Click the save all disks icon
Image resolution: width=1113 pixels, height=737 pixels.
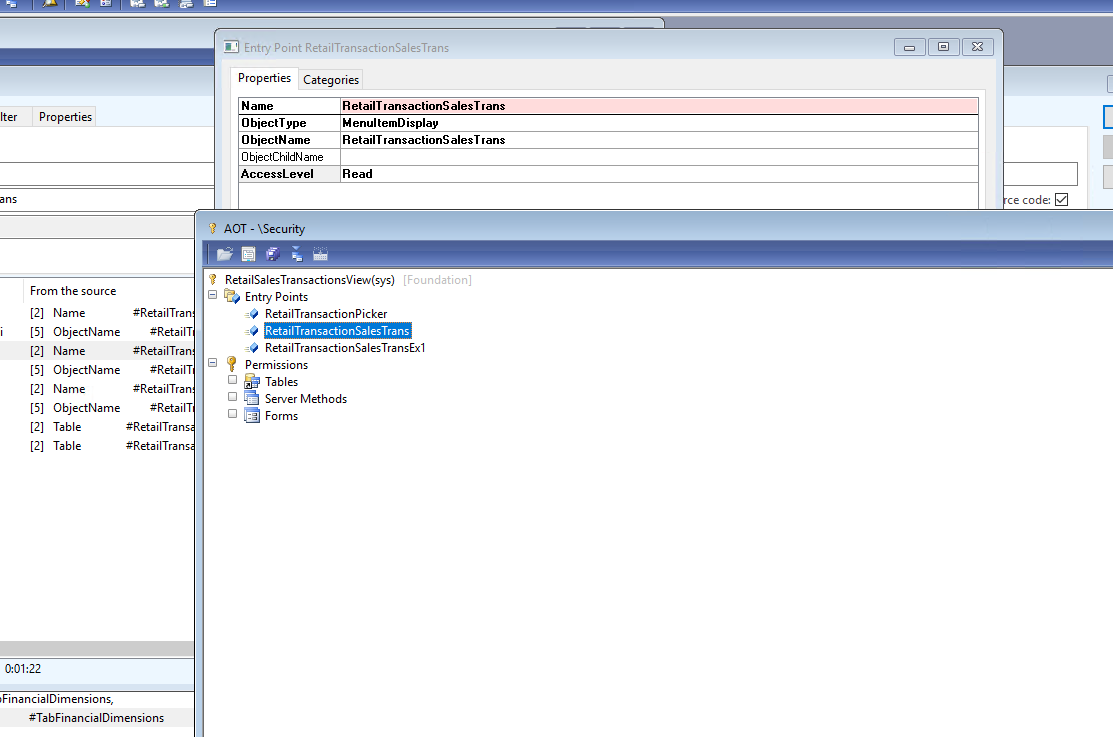pyautogui.click(x=273, y=254)
